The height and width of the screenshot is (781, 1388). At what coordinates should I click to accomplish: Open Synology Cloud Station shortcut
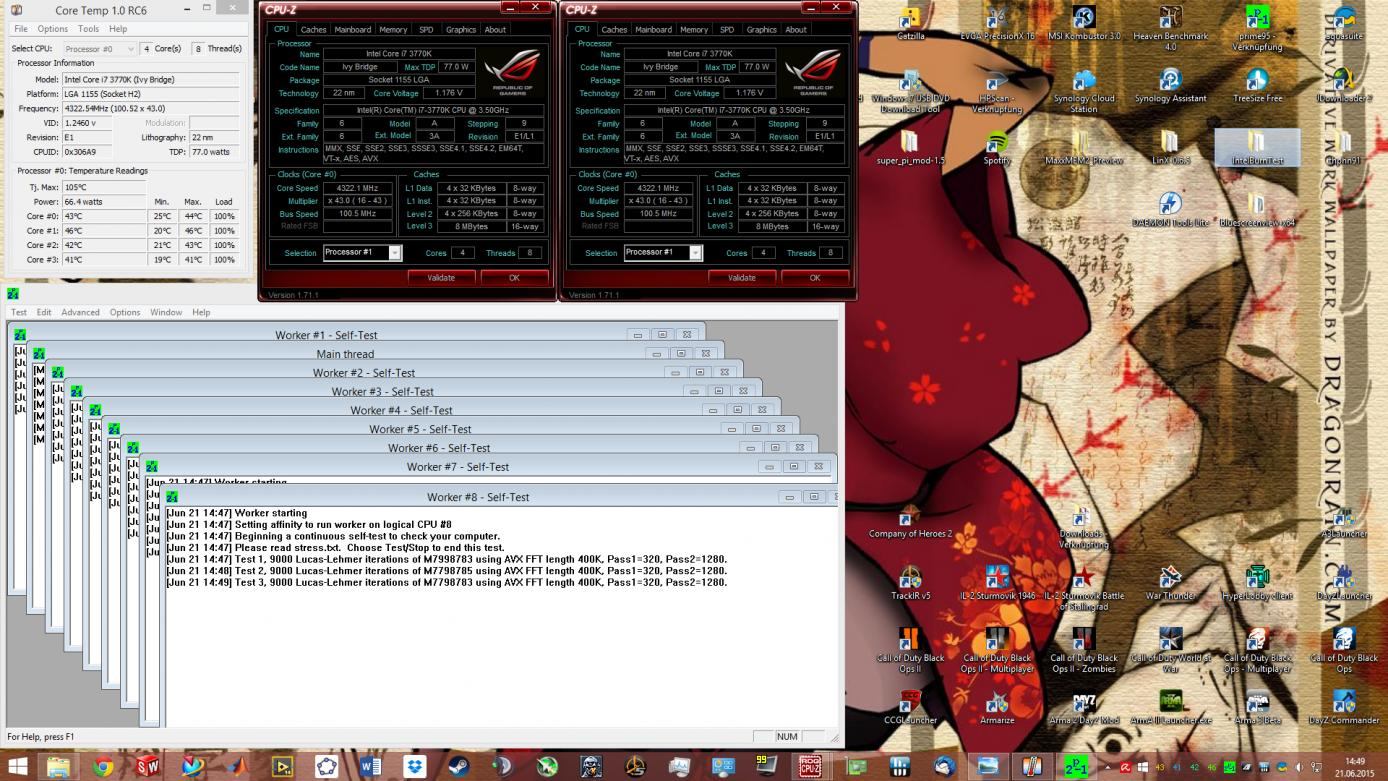point(1084,90)
